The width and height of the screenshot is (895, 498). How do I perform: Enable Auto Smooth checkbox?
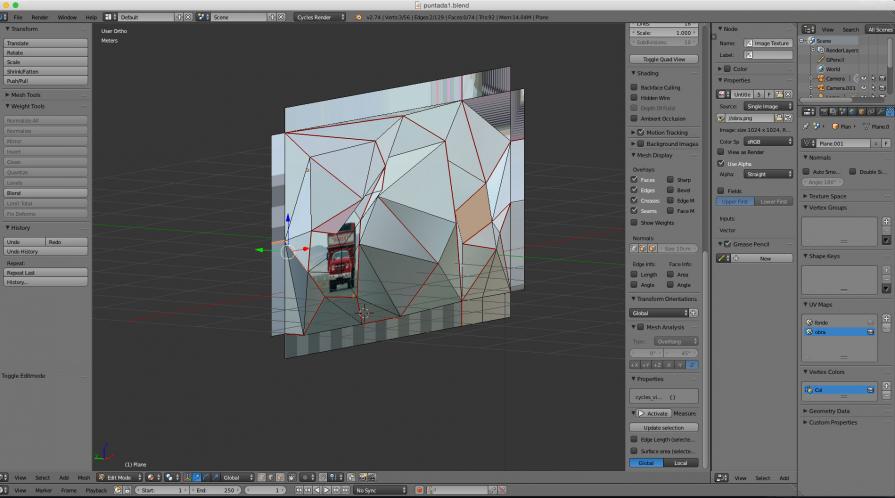click(x=806, y=171)
